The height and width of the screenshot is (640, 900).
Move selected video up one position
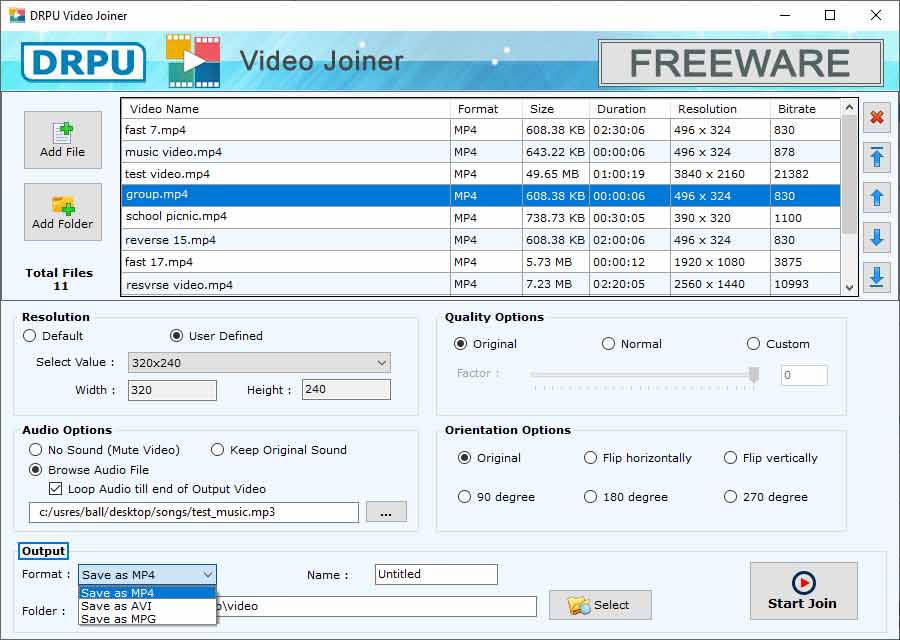(x=876, y=197)
